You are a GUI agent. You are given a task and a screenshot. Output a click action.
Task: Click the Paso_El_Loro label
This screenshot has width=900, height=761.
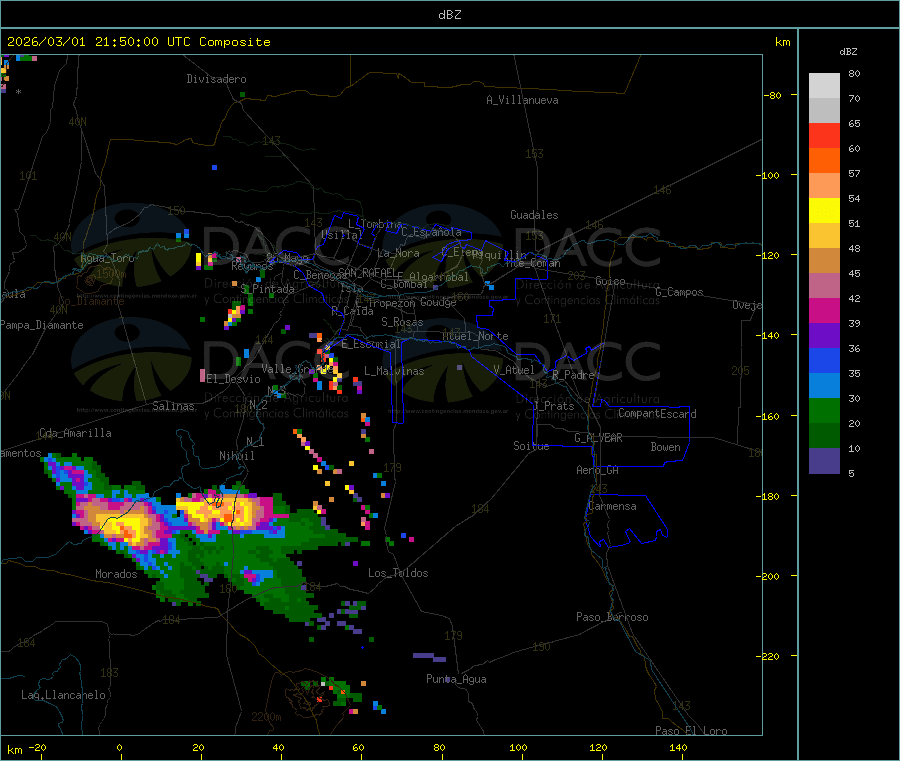(691, 731)
